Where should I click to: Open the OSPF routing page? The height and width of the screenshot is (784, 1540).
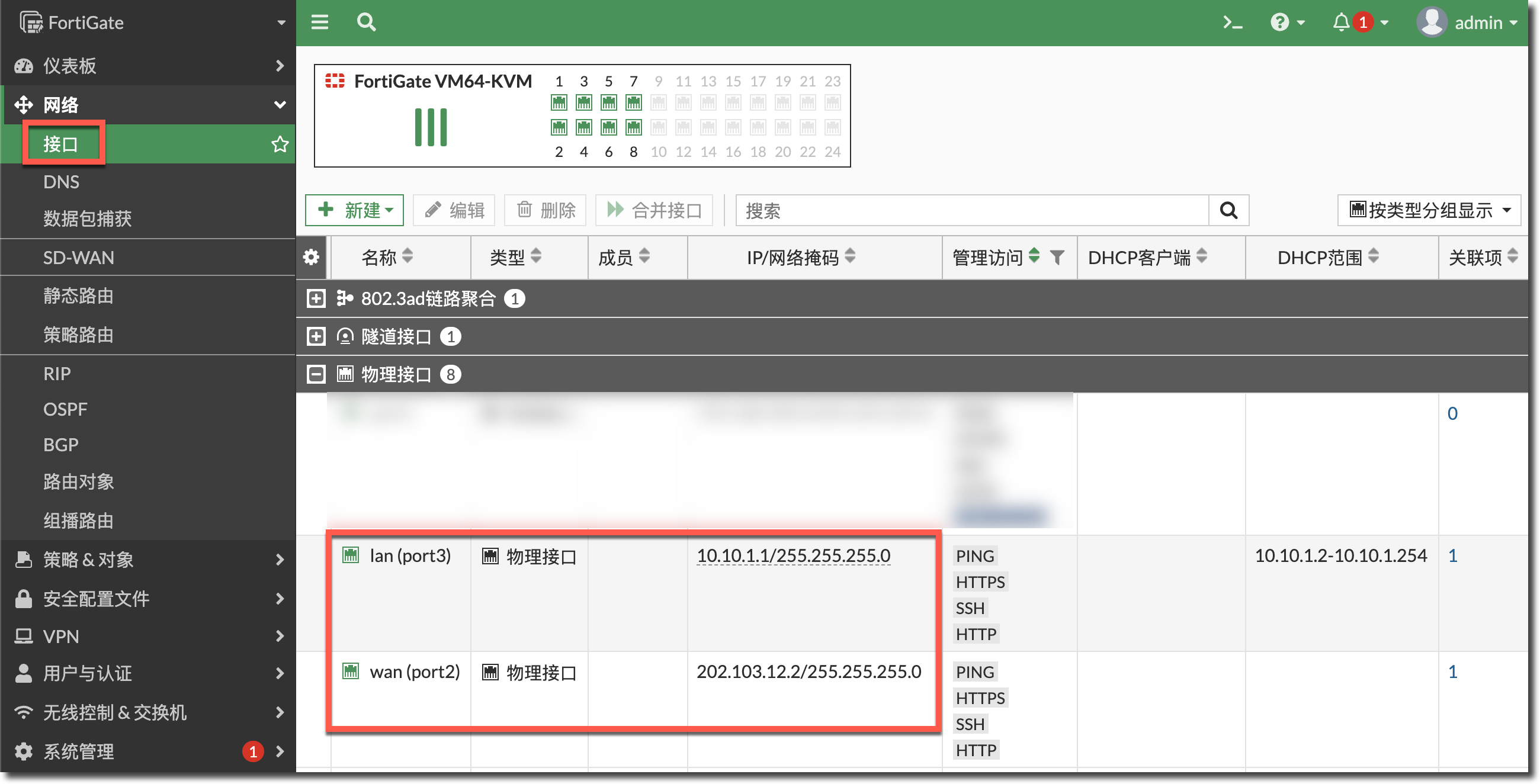65,409
